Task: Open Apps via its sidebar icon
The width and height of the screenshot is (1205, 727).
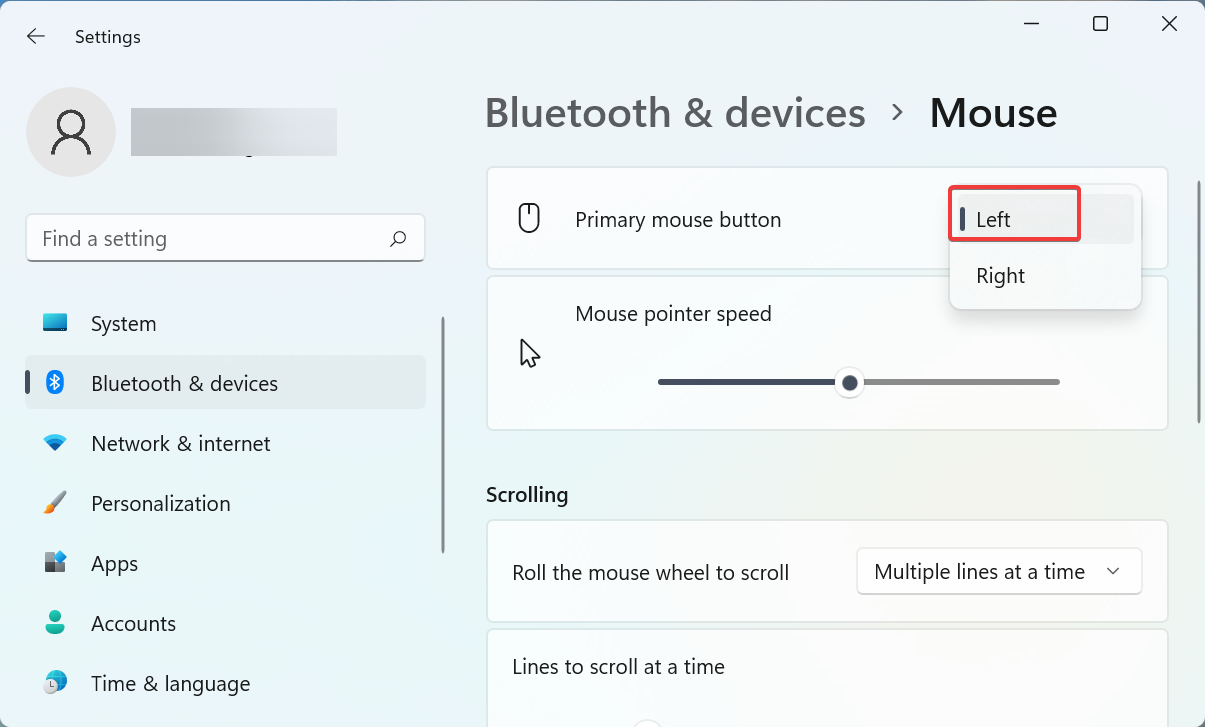Action: (x=57, y=563)
